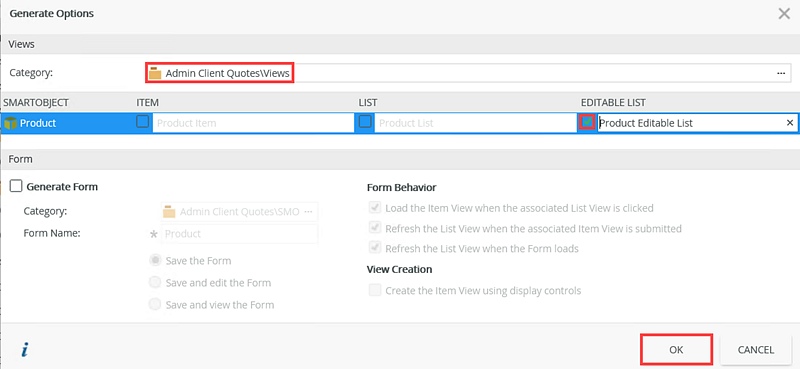Open the Form category browse ellipsis

pyautogui.click(x=308, y=211)
